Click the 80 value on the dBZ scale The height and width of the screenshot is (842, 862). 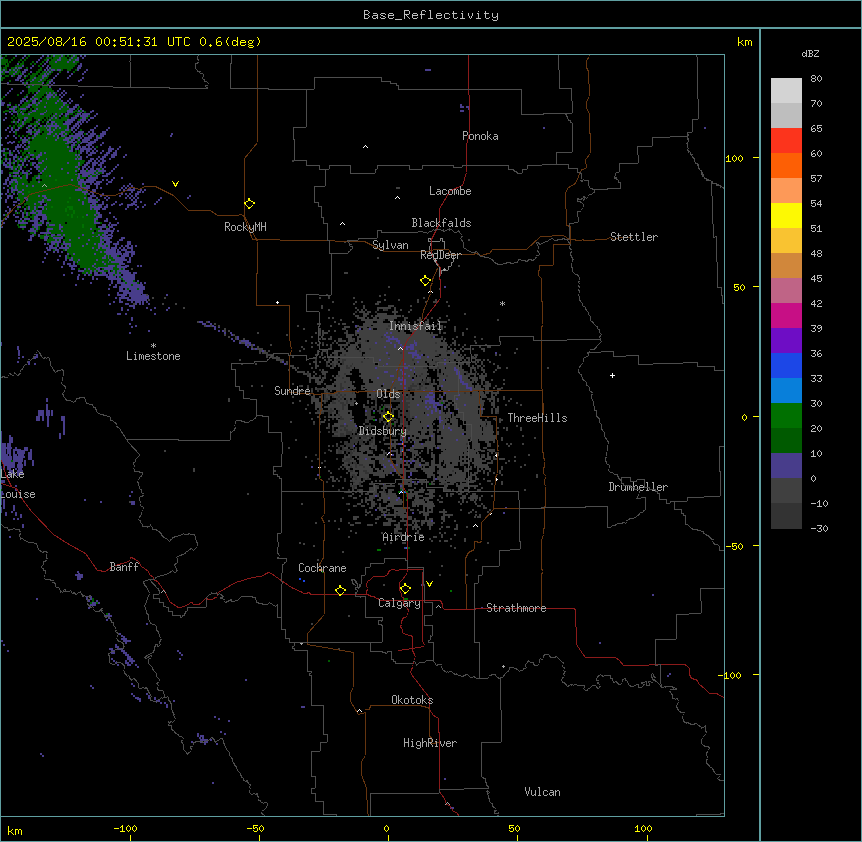(x=816, y=79)
